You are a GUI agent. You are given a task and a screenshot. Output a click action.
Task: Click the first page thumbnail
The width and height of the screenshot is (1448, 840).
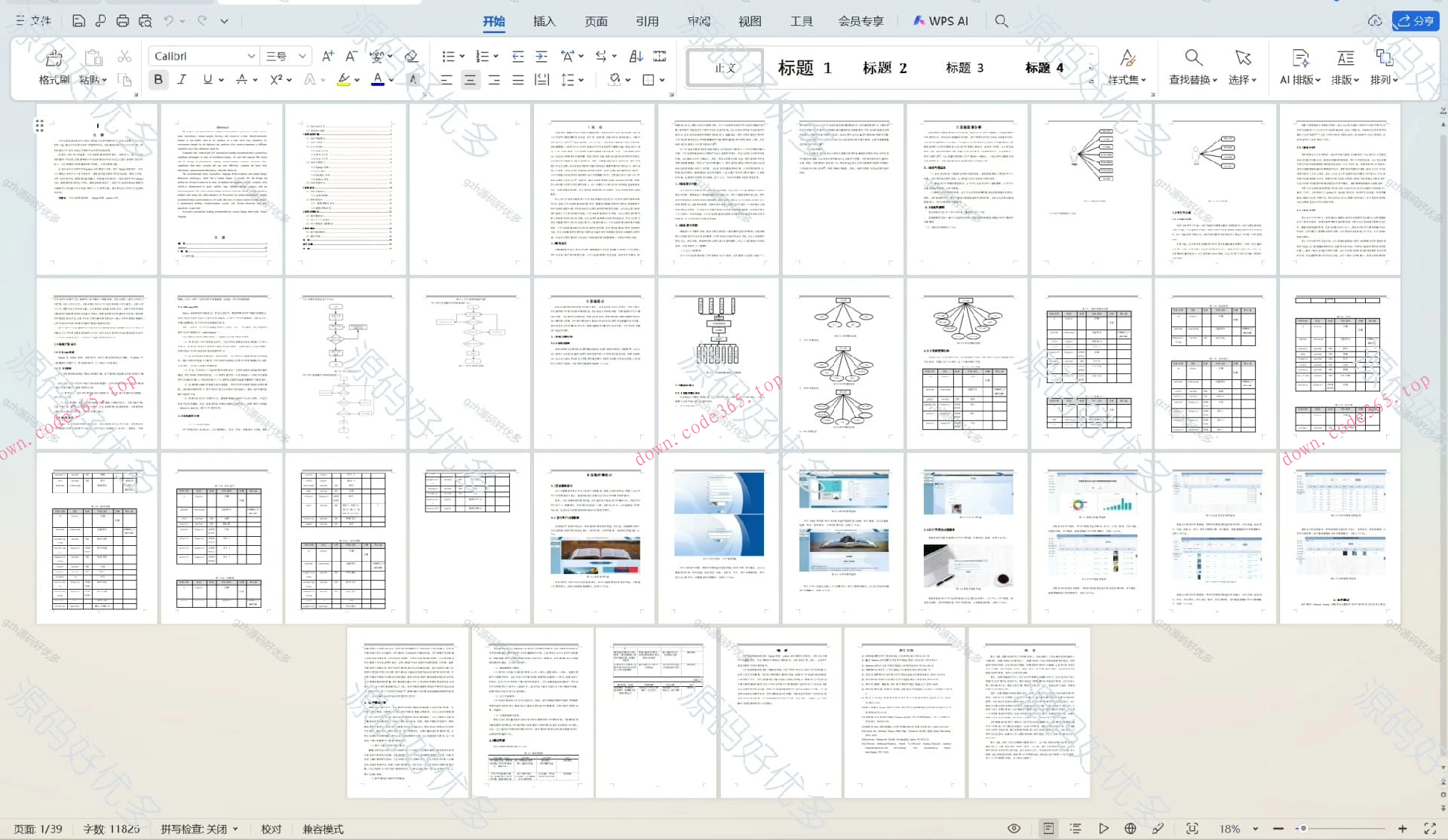(x=97, y=189)
